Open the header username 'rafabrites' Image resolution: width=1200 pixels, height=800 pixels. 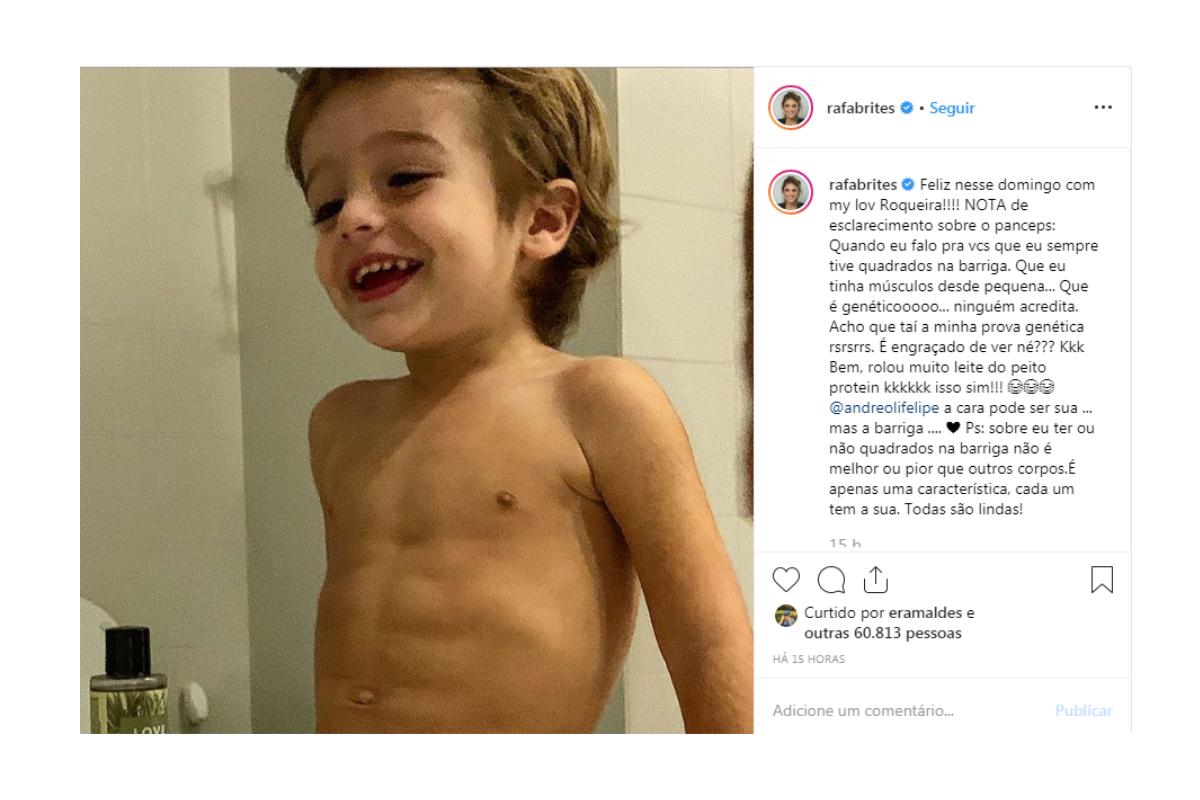click(863, 108)
